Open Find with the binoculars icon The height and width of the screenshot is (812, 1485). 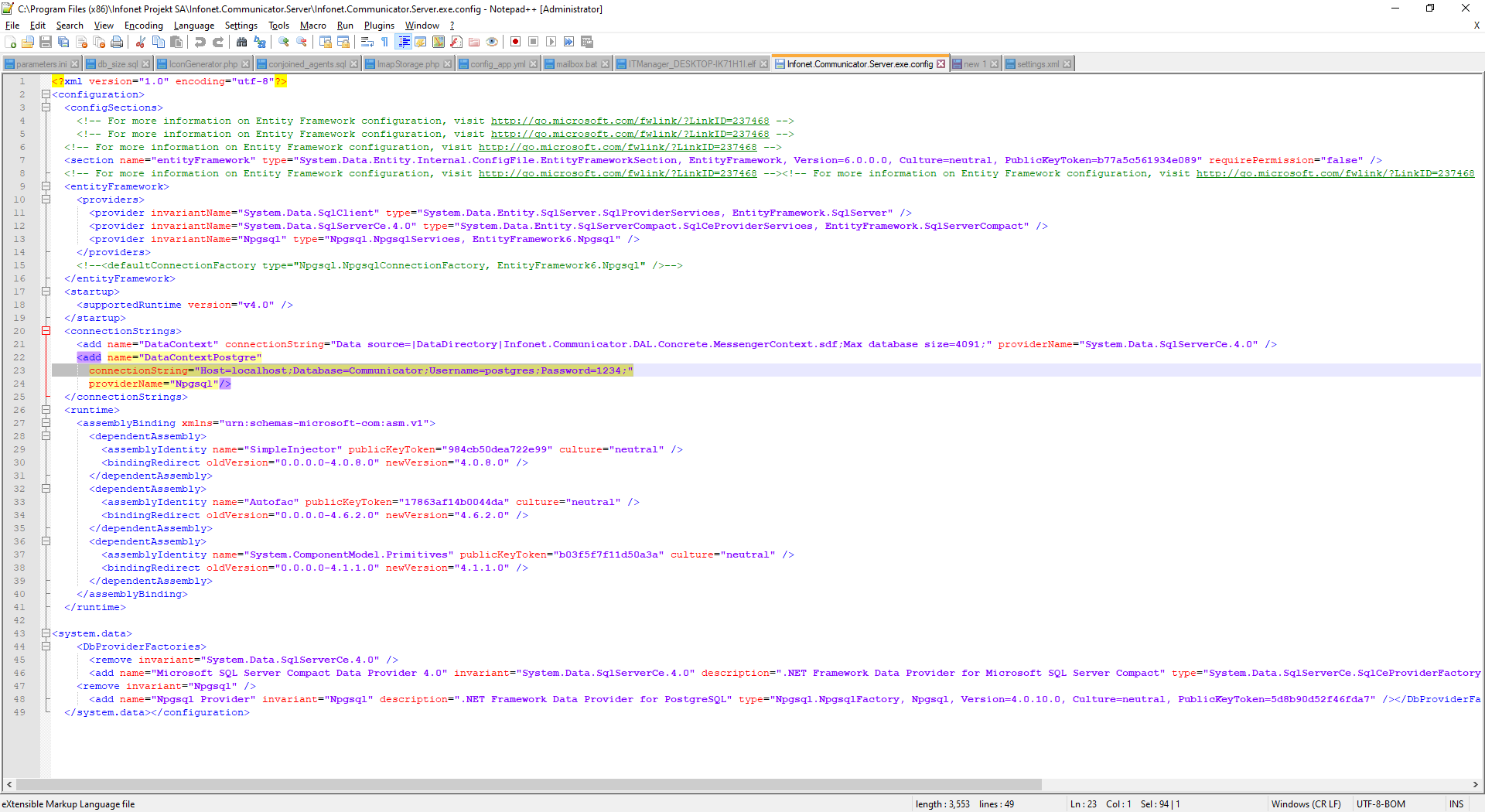tap(242, 42)
